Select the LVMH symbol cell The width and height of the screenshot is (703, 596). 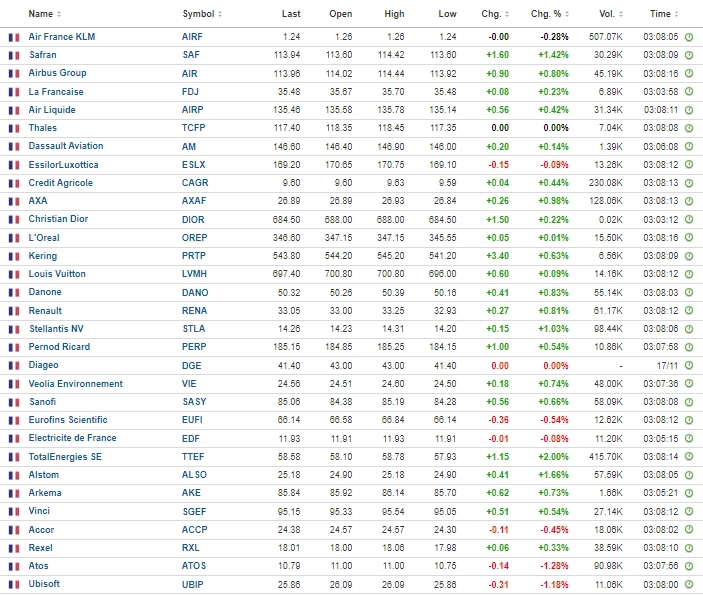click(x=194, y=274)
